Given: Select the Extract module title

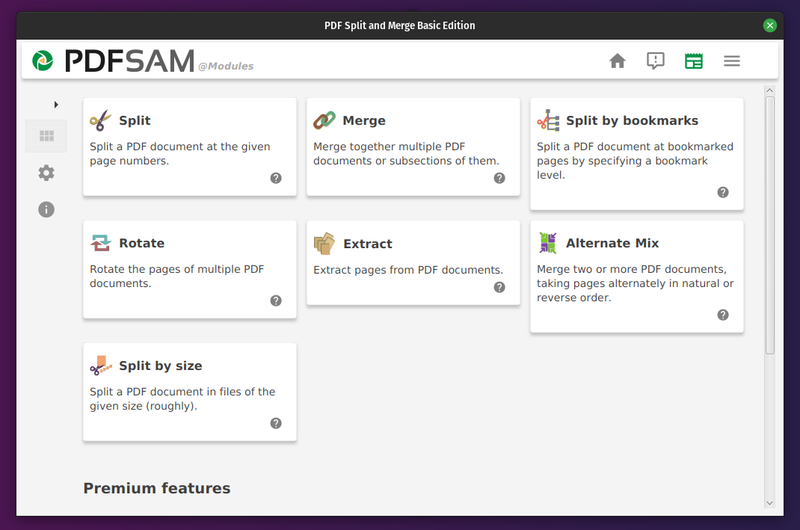Looking at the screenshot, I should coord(368,244).
